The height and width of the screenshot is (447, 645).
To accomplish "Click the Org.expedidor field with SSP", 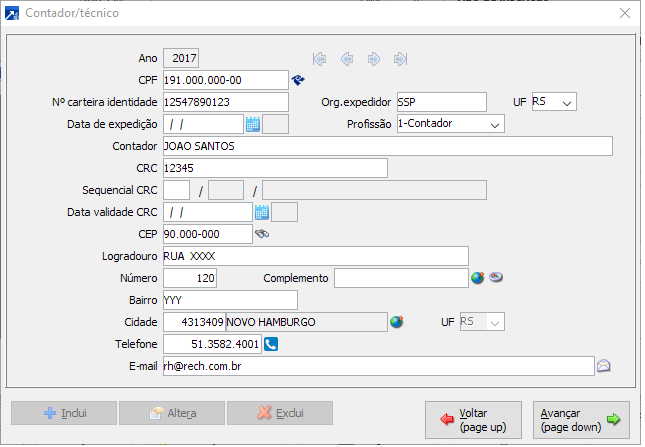I will pos(442,102).
